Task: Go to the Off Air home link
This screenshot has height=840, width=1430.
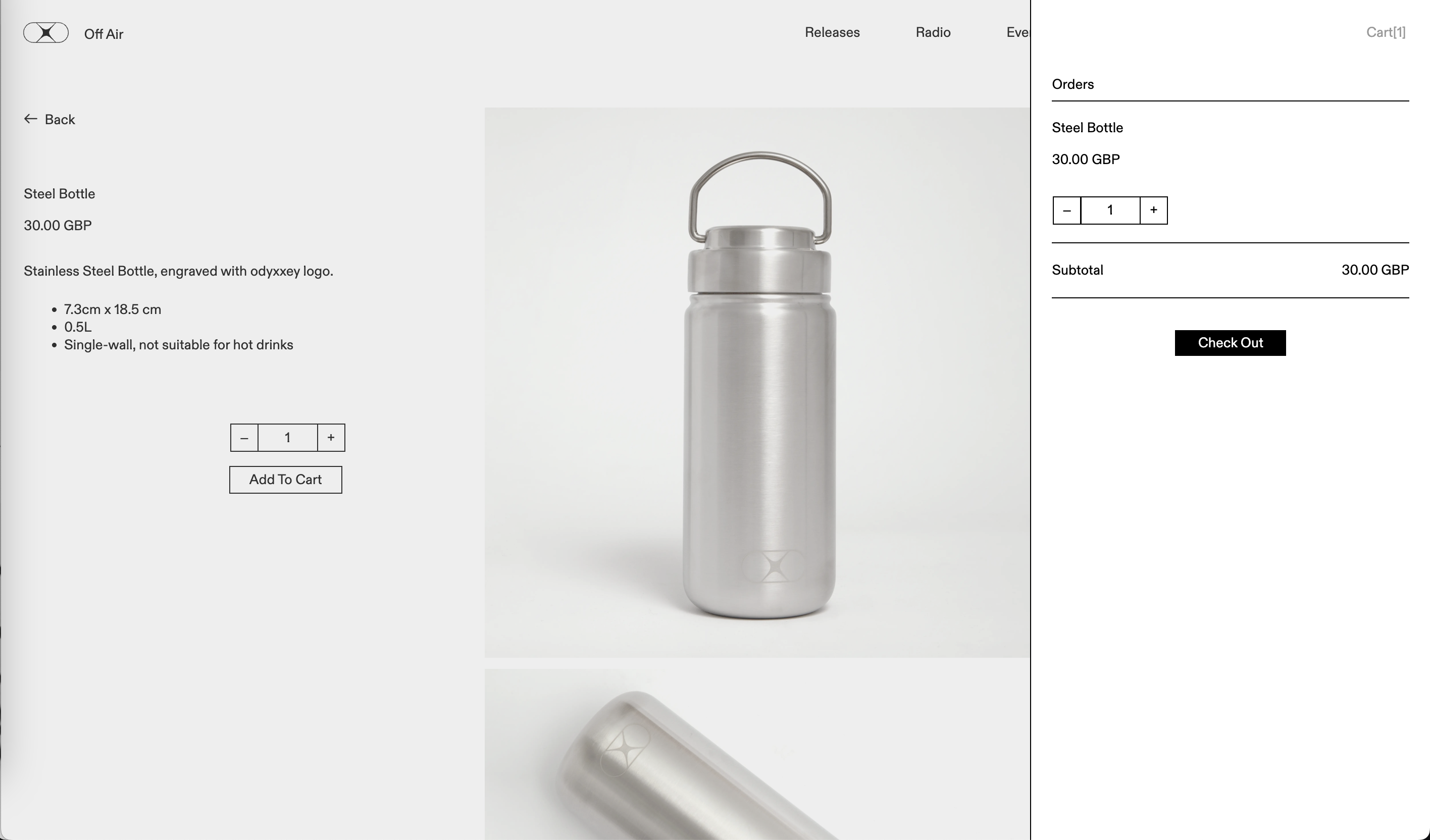Action: pyautogui.click(x=104, y=34)
